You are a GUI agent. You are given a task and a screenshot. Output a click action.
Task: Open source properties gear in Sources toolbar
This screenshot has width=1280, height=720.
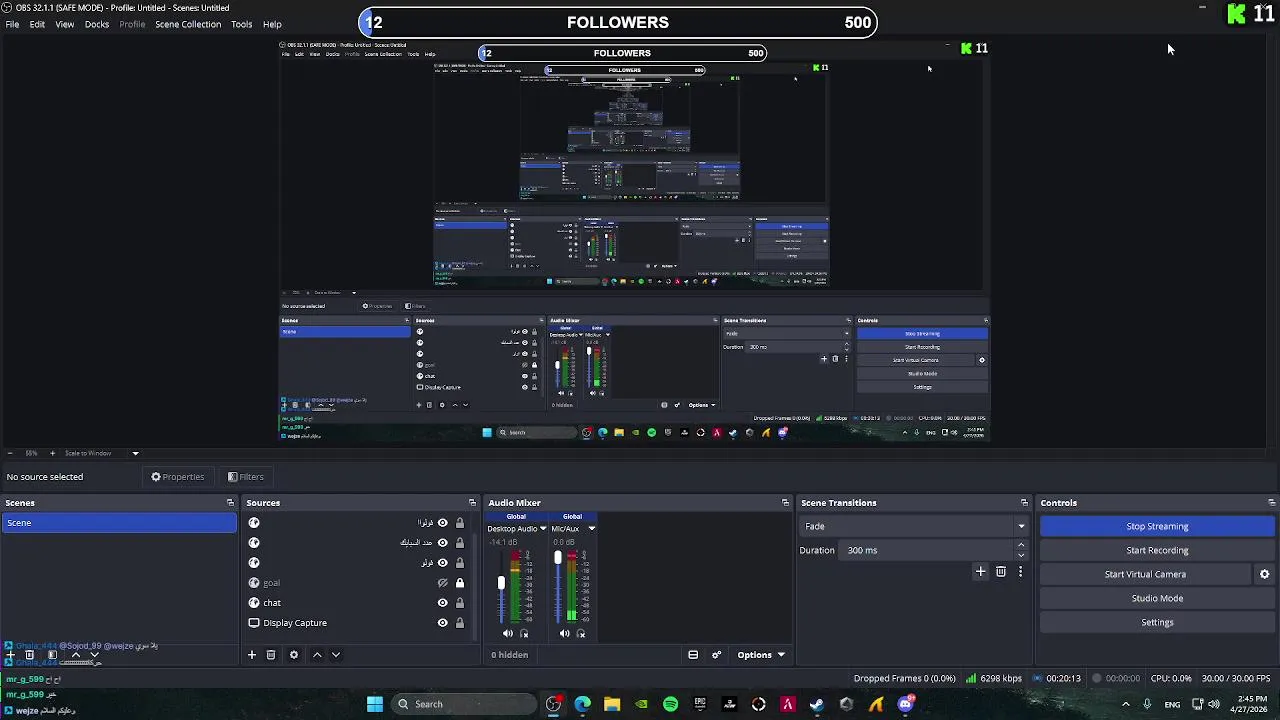pyautogui.click(x=294, y=655)
